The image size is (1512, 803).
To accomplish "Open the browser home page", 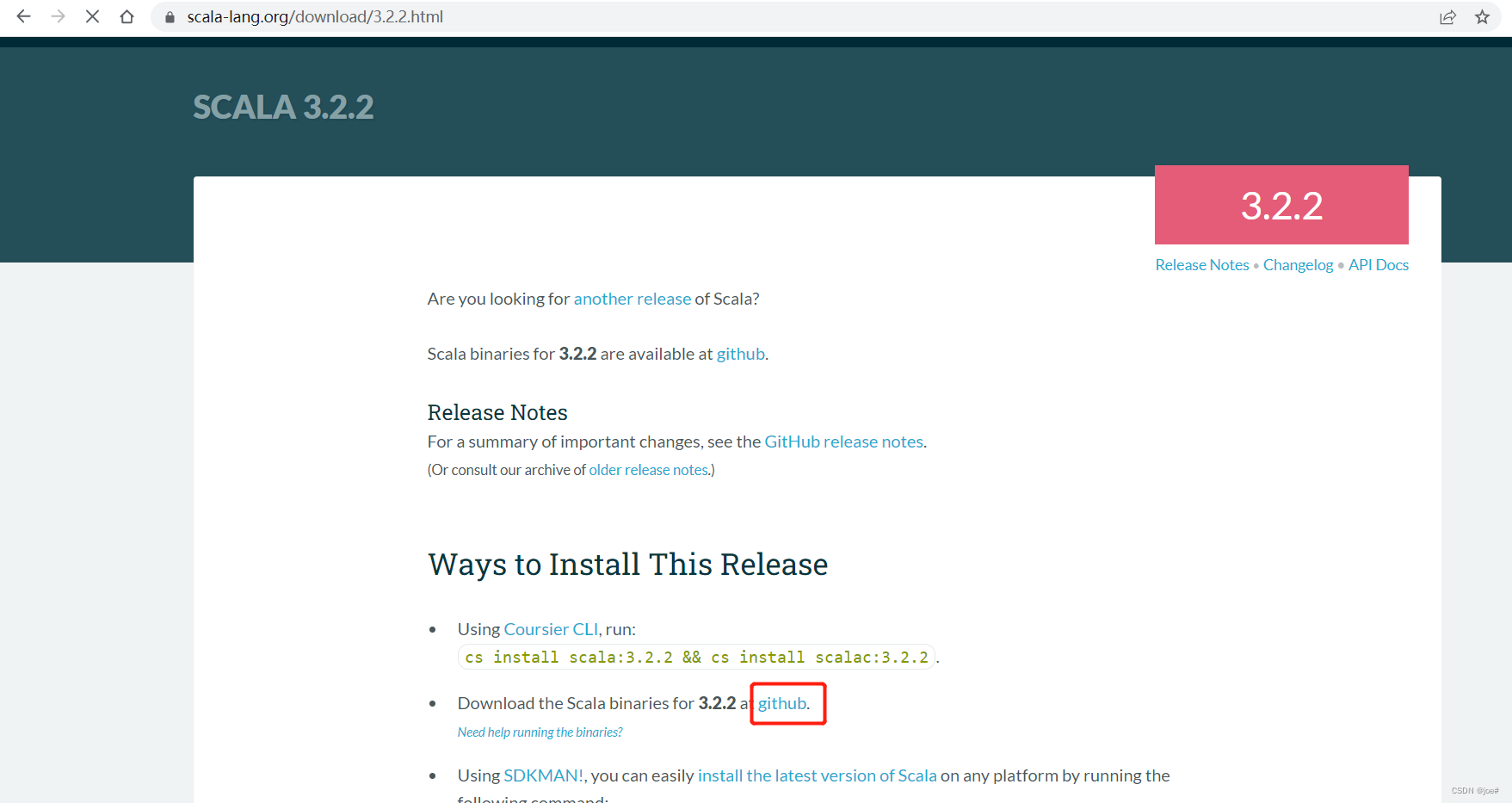I will tap(127, 16).
